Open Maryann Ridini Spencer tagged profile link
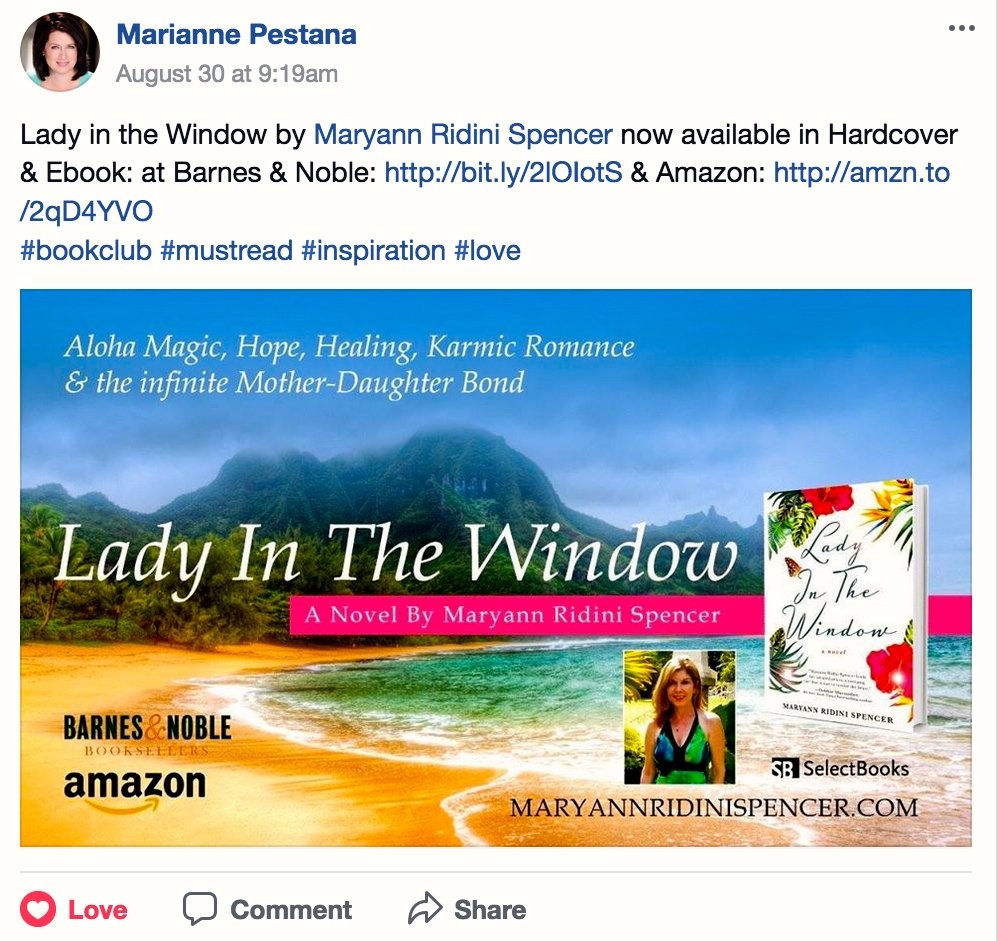This screenshot has height=941, width=997. click(x=463, y=135)
